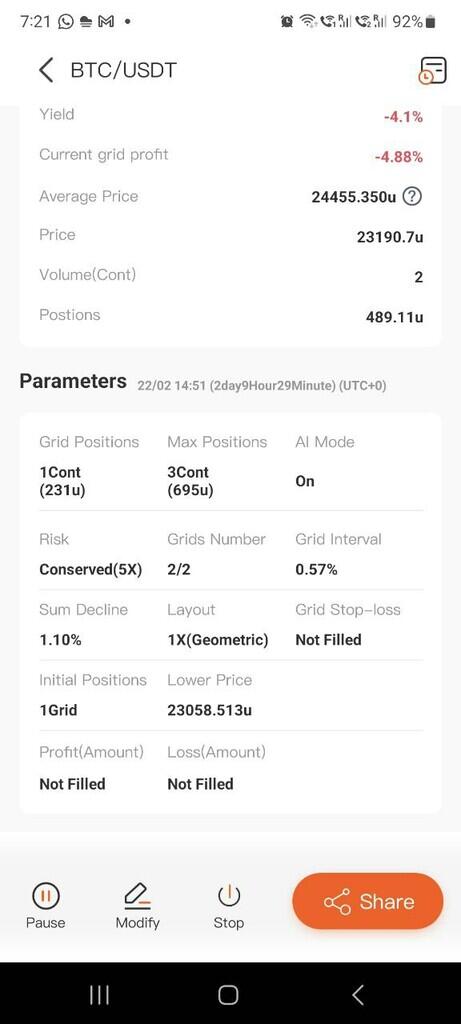The width and height of the screenshot is (461, 1024).
Task: Toggle the AI Mode On value
Action: pyautogui.click(x=305, y=481)
